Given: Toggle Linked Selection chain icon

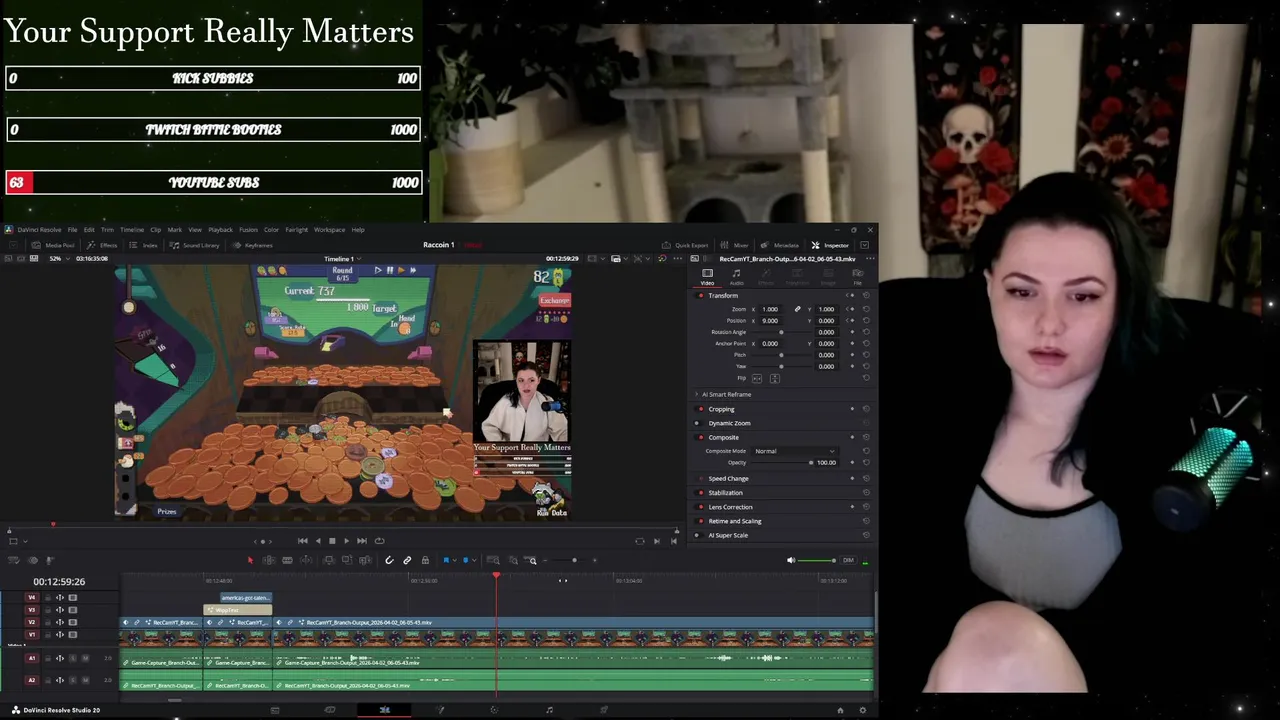Looking at the screenshot, I should coord(407,560).
